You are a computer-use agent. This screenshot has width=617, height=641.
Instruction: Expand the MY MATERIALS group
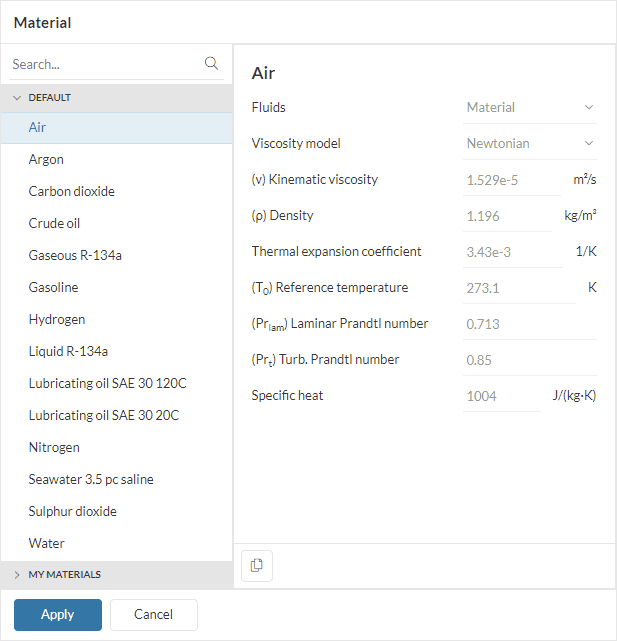click(17, 575)
